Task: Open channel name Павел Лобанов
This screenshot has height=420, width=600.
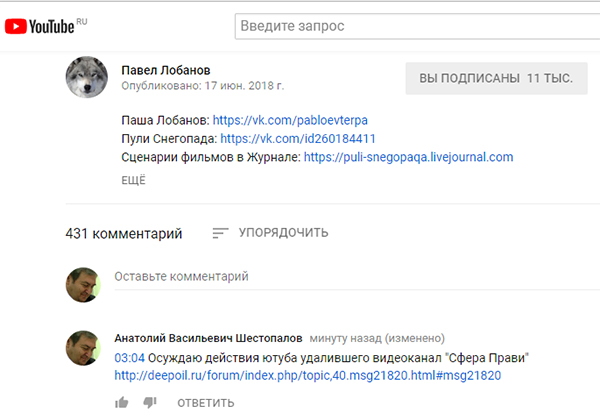Action: [166, 70]
